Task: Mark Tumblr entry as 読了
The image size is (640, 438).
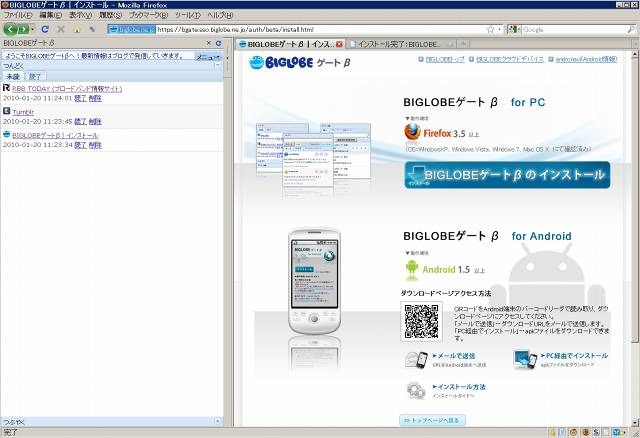Action: [x=80, y=122]
